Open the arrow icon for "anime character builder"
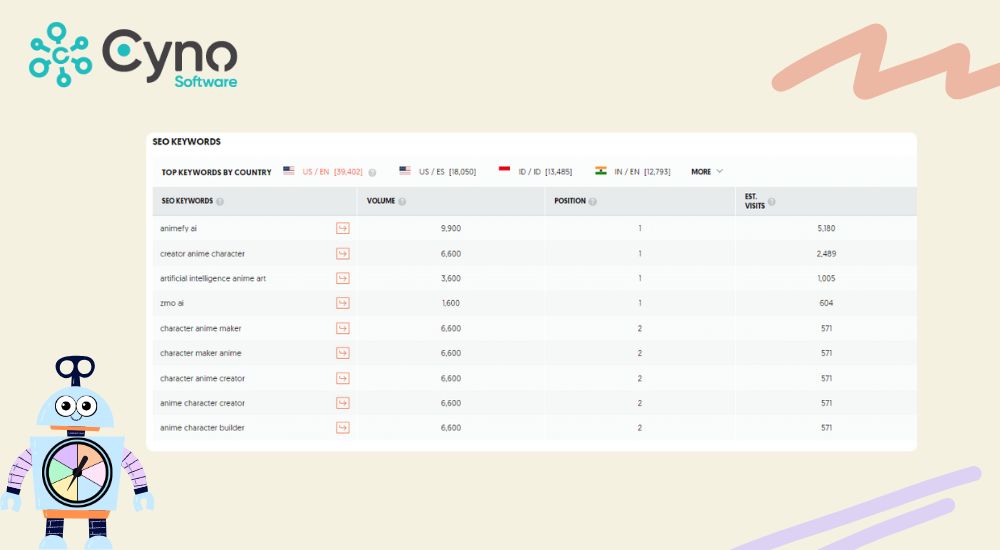The height and width of the screenshot is (550, 1000). (x=342, y=428)
